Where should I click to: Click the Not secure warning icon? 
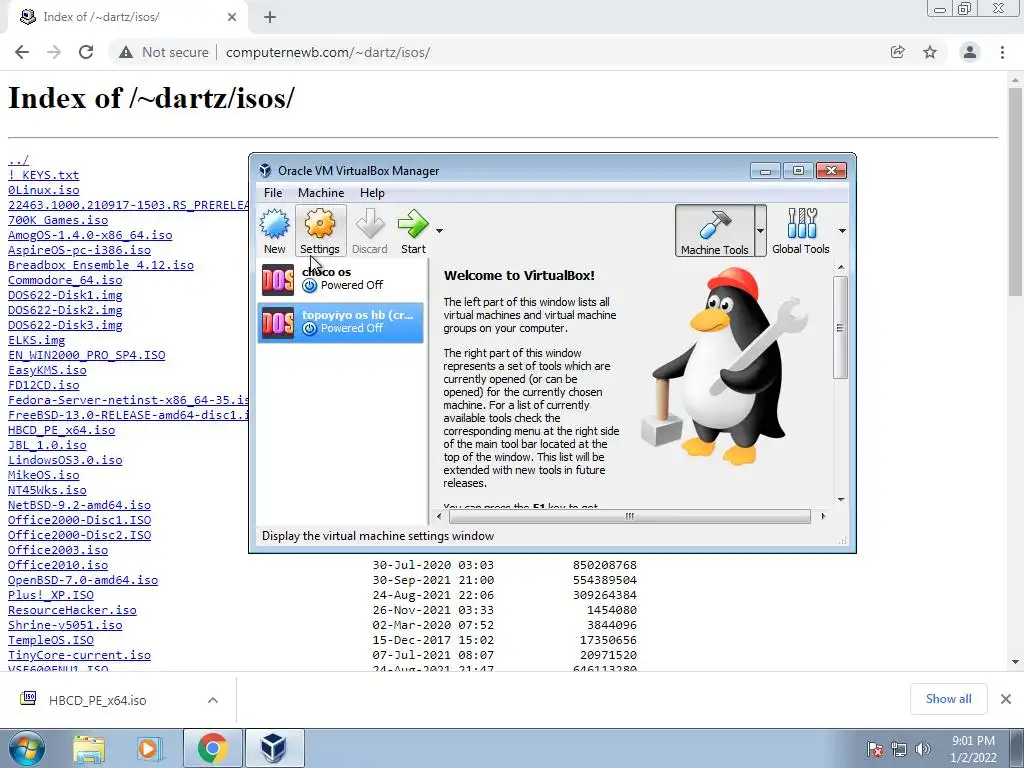[126, 52]
